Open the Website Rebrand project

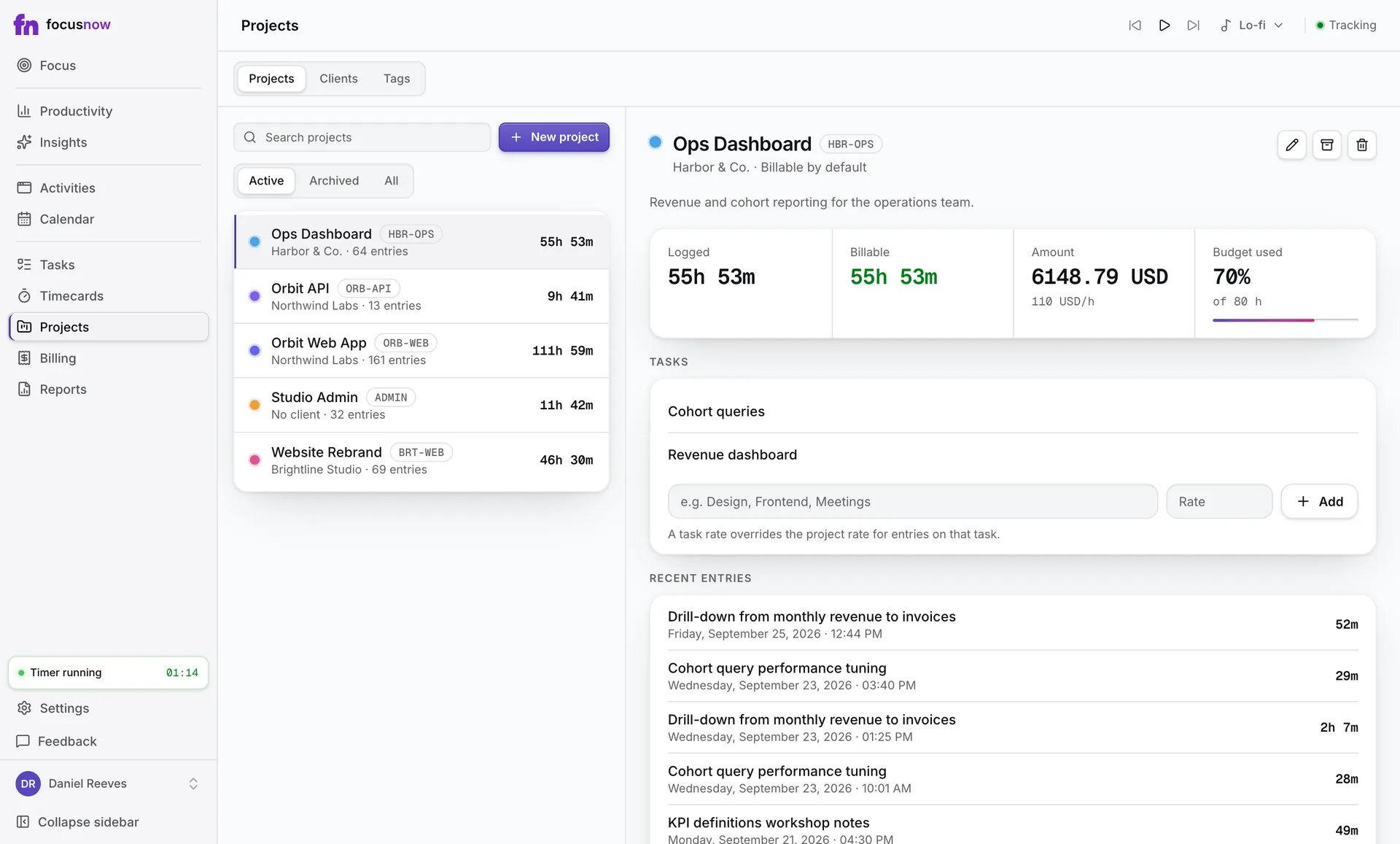pos(421,460)
